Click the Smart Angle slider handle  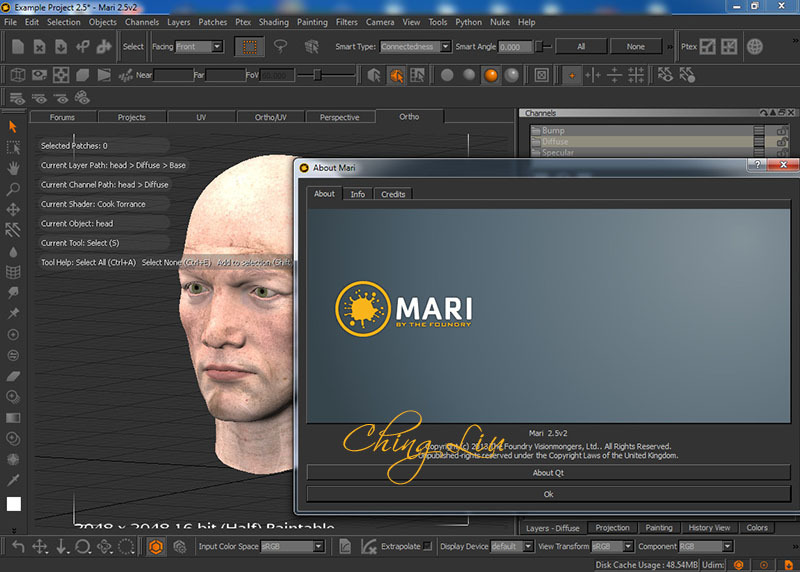click(x=539, y=46)
